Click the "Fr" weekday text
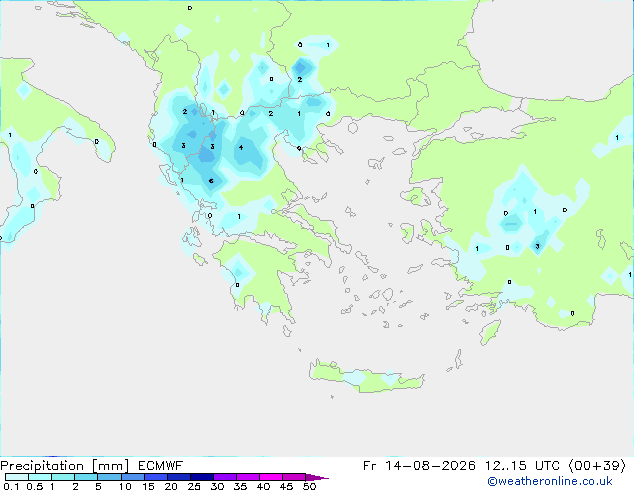This screenshot has height=490, width=634. (x=370, y=466)
